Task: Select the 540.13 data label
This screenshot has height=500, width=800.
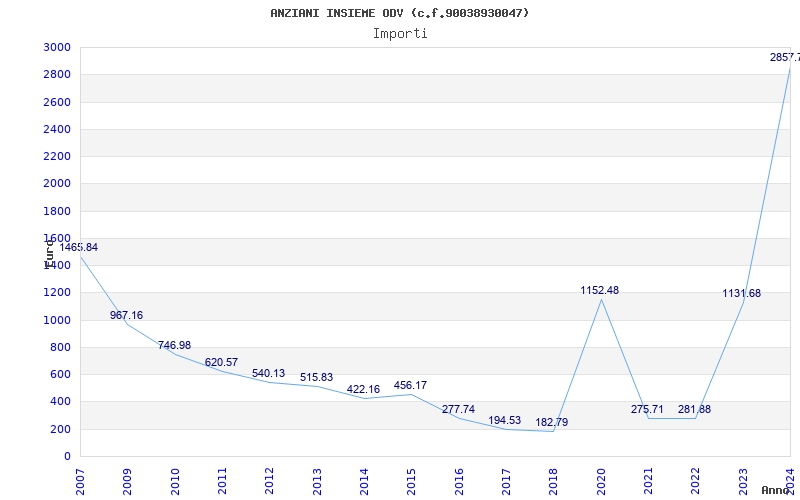Action: [x=268, y=373]
